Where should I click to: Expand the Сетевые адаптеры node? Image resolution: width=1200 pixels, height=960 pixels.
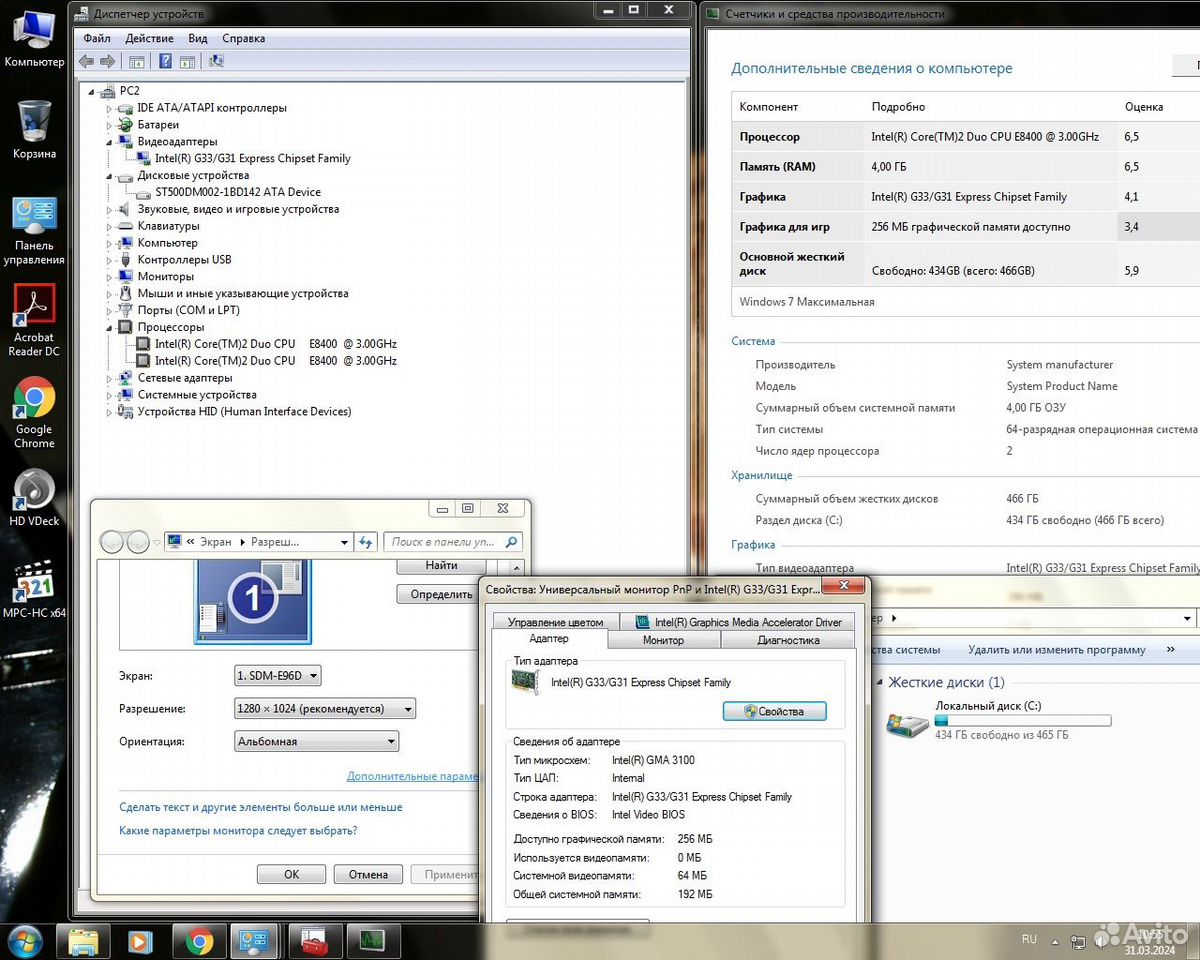[x=111, y=378]
